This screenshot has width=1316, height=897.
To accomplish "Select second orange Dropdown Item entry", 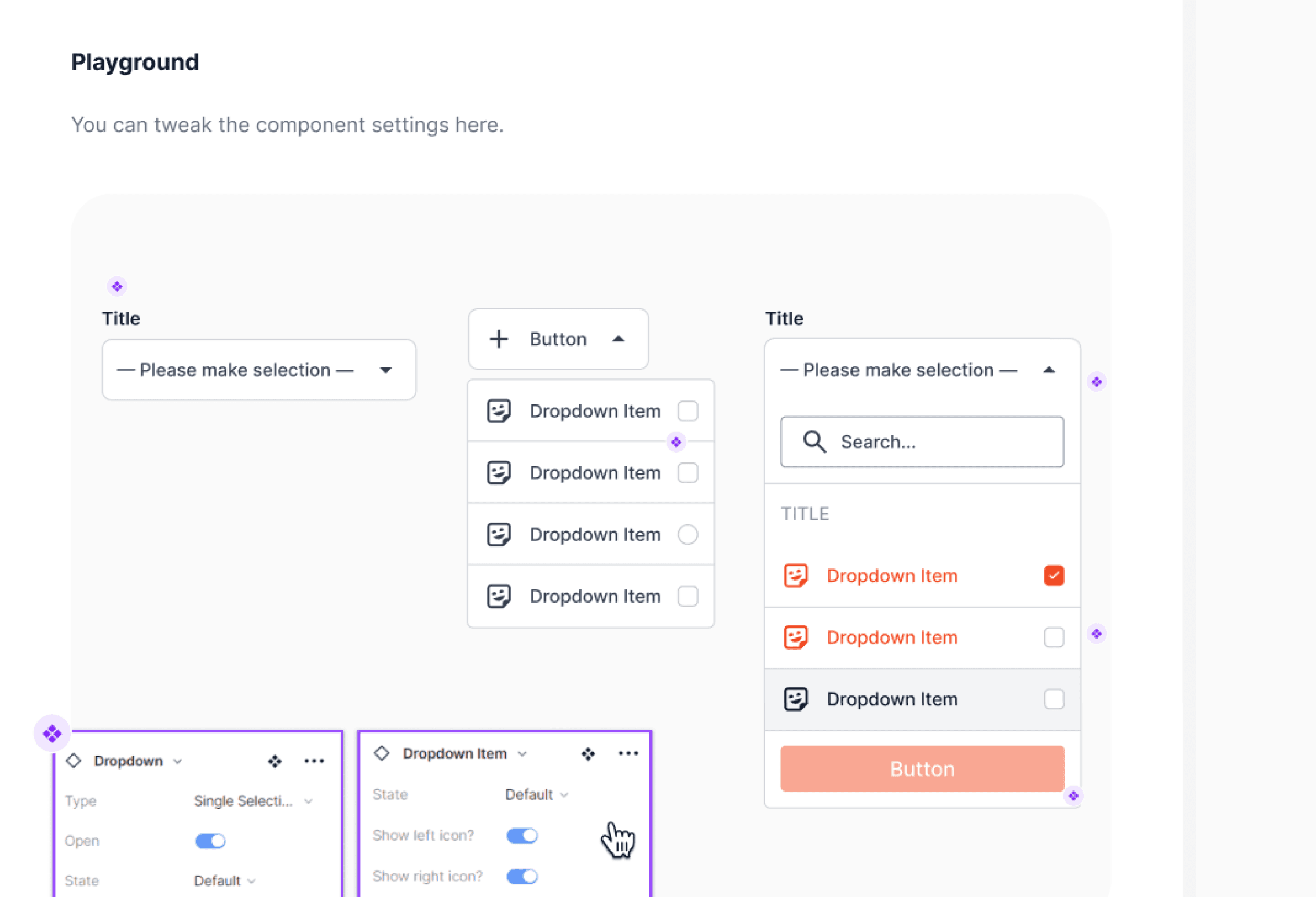I will point(892,637).
